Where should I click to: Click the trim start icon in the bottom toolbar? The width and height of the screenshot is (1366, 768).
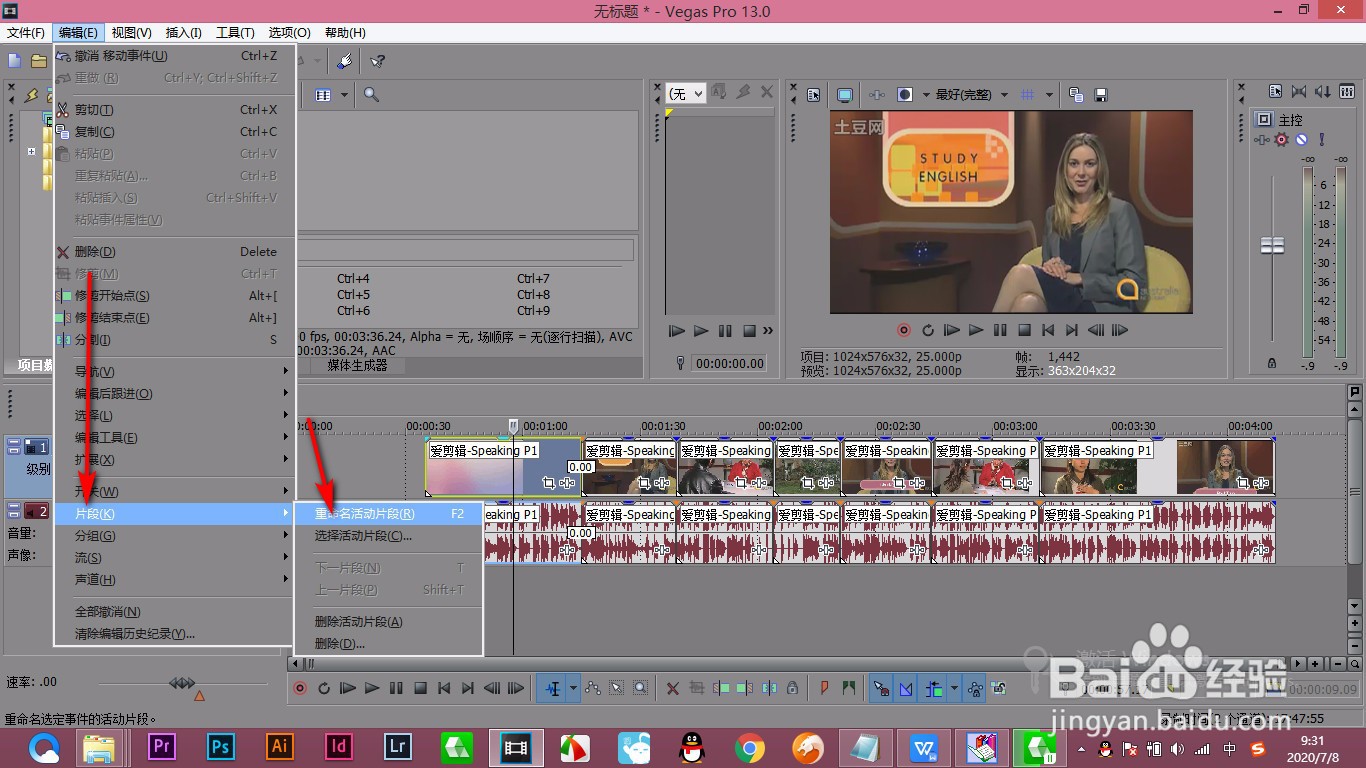pos(720,688)
